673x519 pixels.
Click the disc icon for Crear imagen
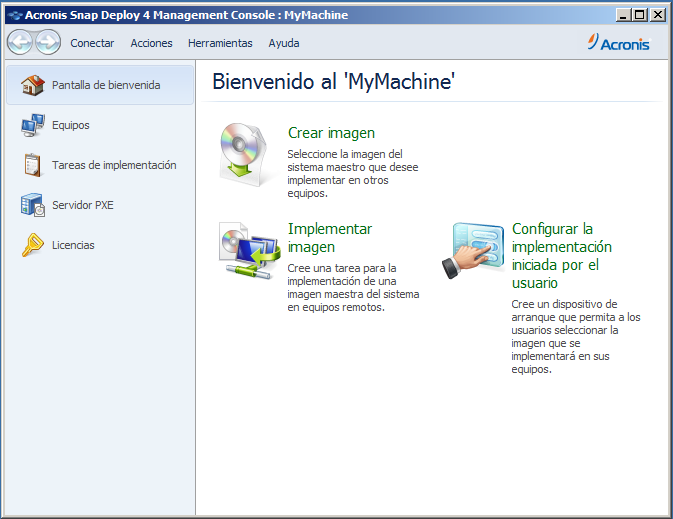244,155
